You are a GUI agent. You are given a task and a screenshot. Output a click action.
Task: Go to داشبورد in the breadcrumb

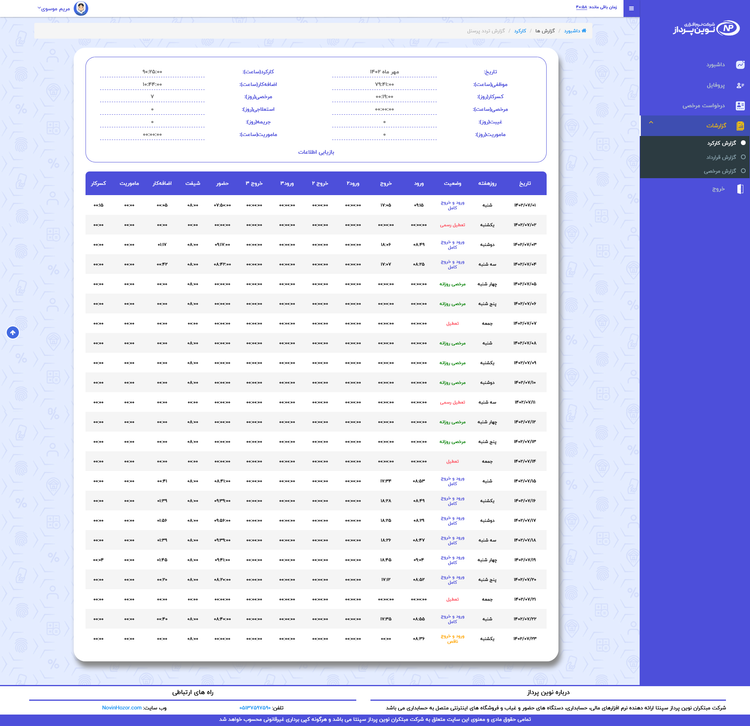click(574, 31)
